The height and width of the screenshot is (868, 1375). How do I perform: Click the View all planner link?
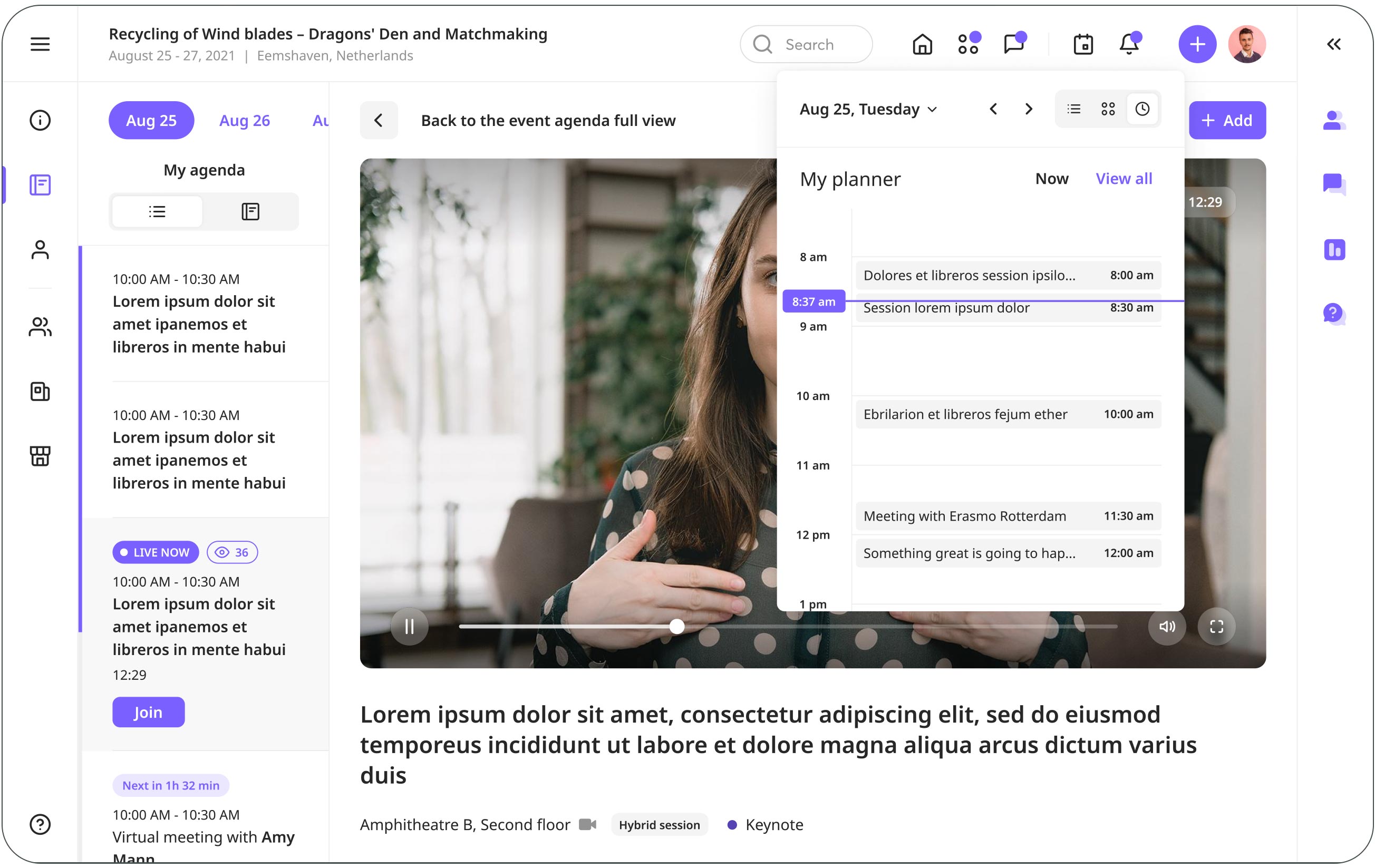click(1123, 179)
